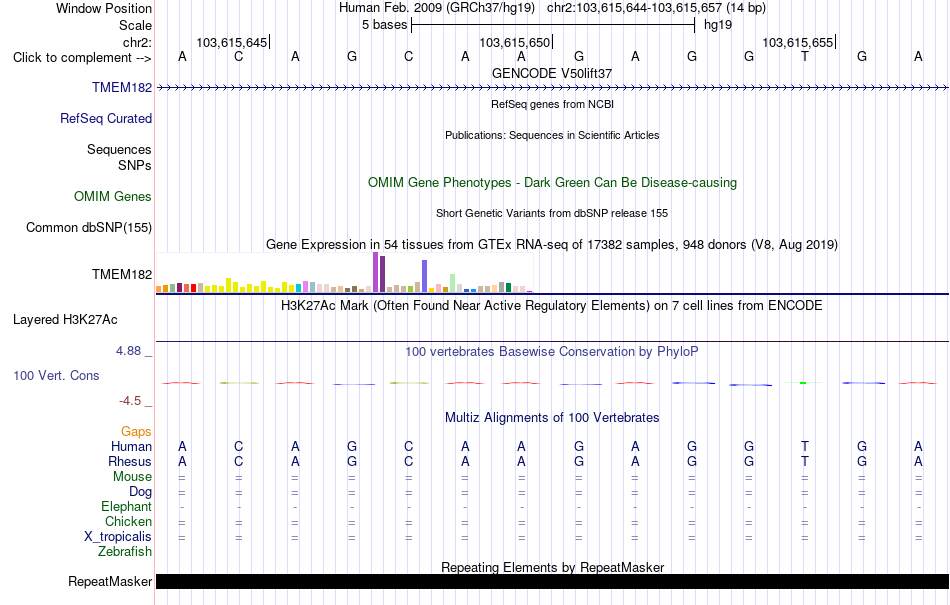Select the Human species row label

coord(131,446)
